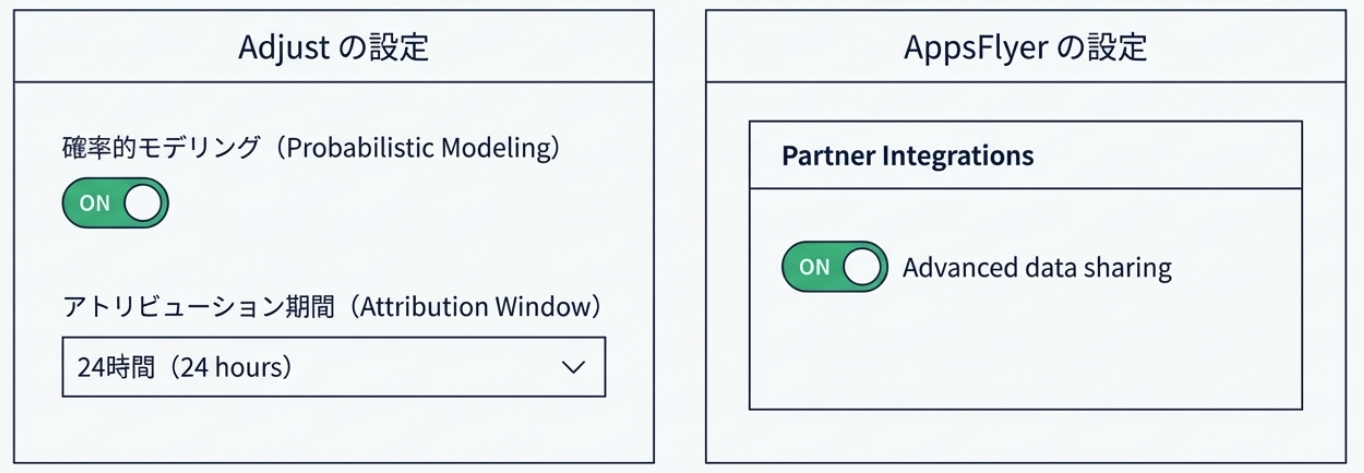The width and height of the screenshot is (1364, 473).
Task: Disable the Advanced data sharing switch
Action: click(835, 267)
